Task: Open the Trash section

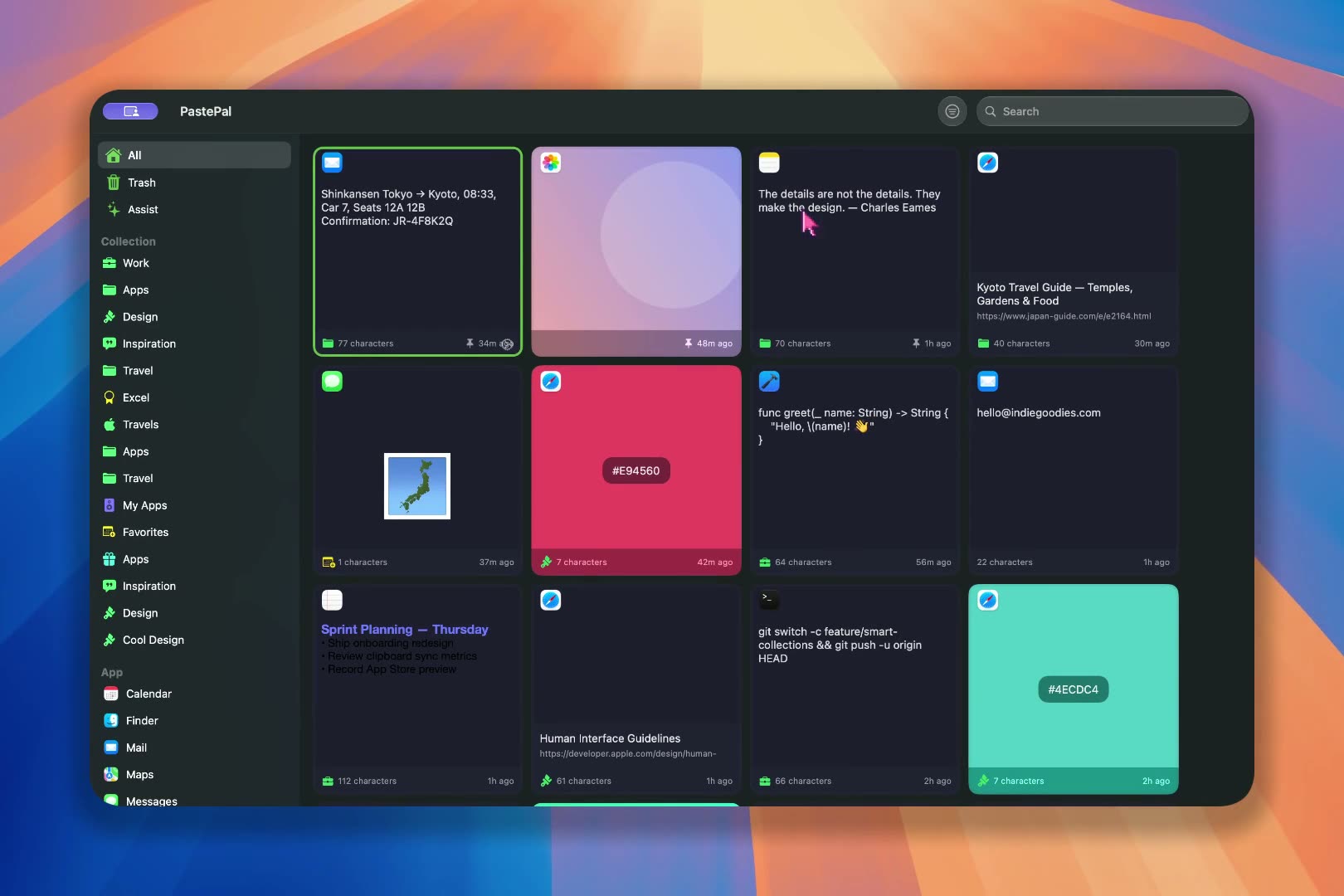Action: pos(194,183)
